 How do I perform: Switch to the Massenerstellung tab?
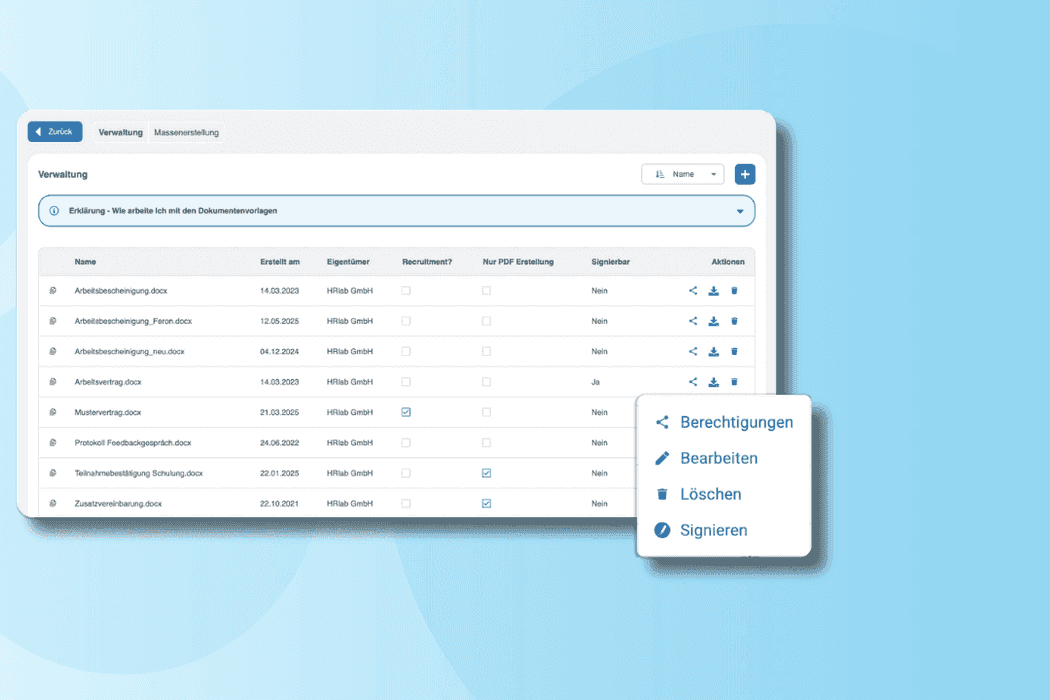(x=186, y=131)
